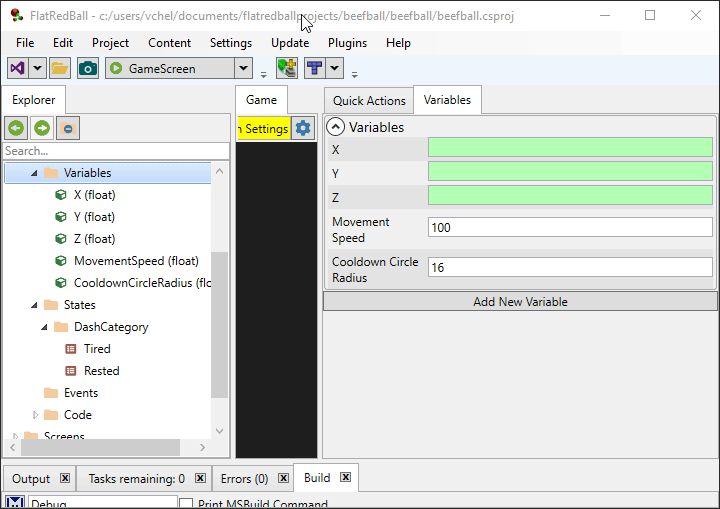This screenshot has height=509, width=720.
Task: Close the Output tab
Action: (65, 479)
